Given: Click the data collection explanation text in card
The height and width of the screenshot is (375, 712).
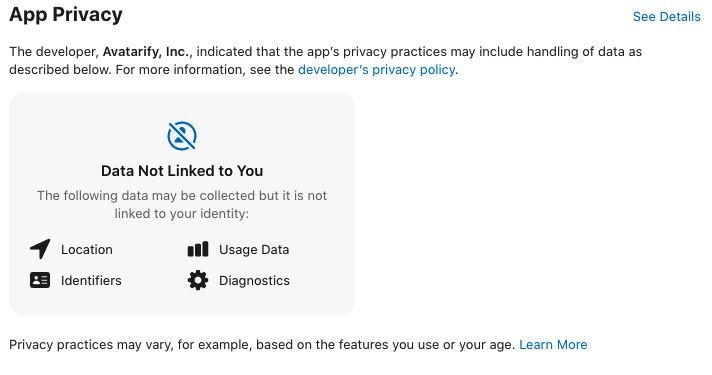Looking at the screenshot, I should [182, 204].
